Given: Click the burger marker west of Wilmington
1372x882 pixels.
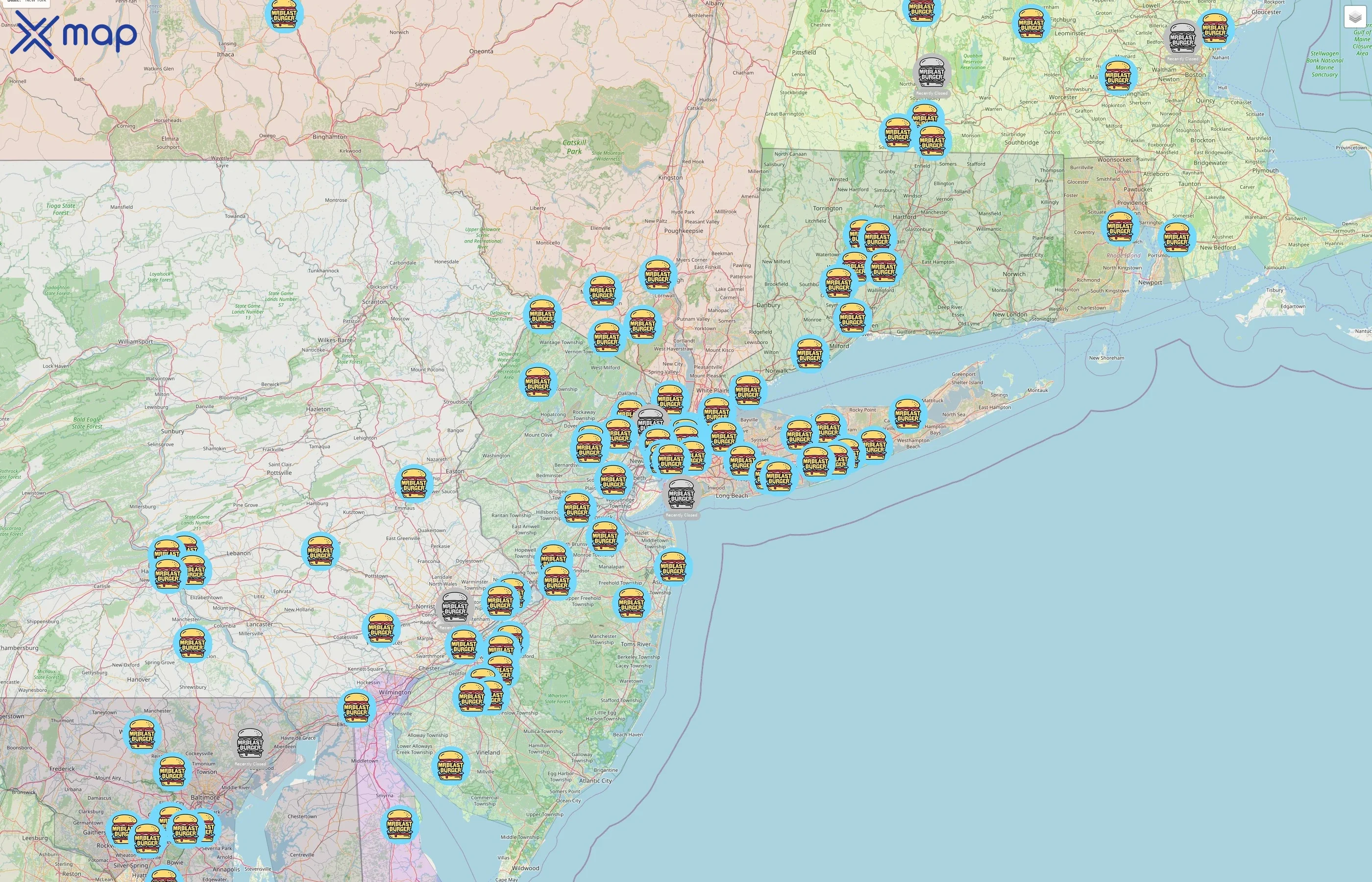Looking at the screenshot, I should pyautogui.click(x=356, y=708).
